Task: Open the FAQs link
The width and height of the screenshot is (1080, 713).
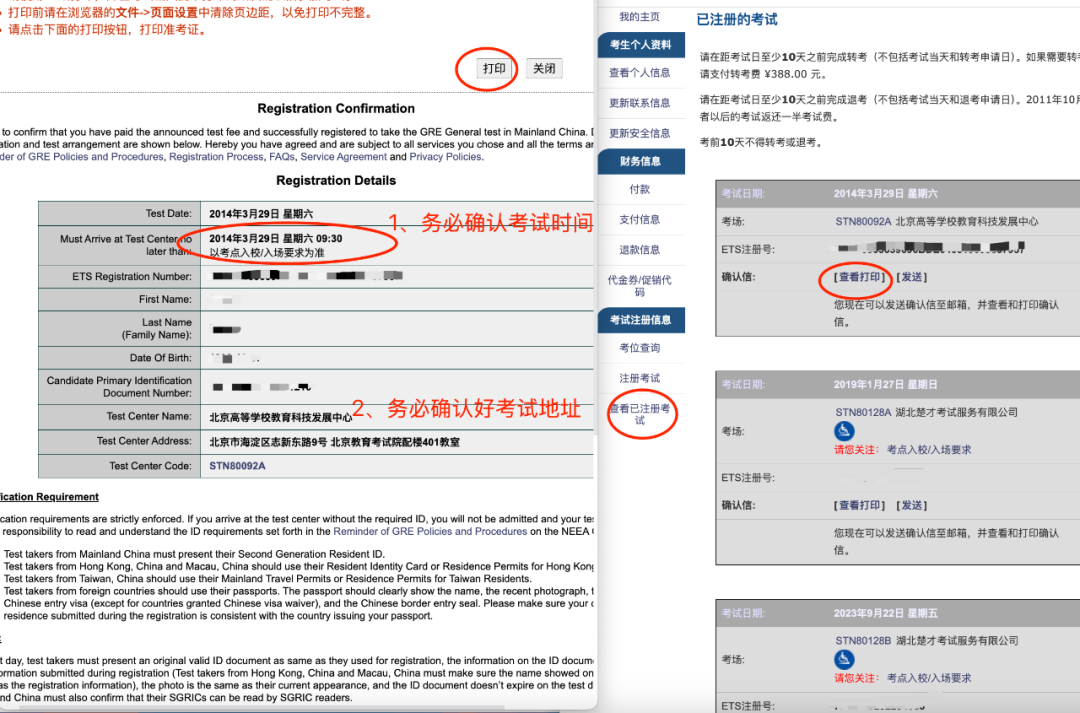Action: pyautogui.click(x=282, y=157)
